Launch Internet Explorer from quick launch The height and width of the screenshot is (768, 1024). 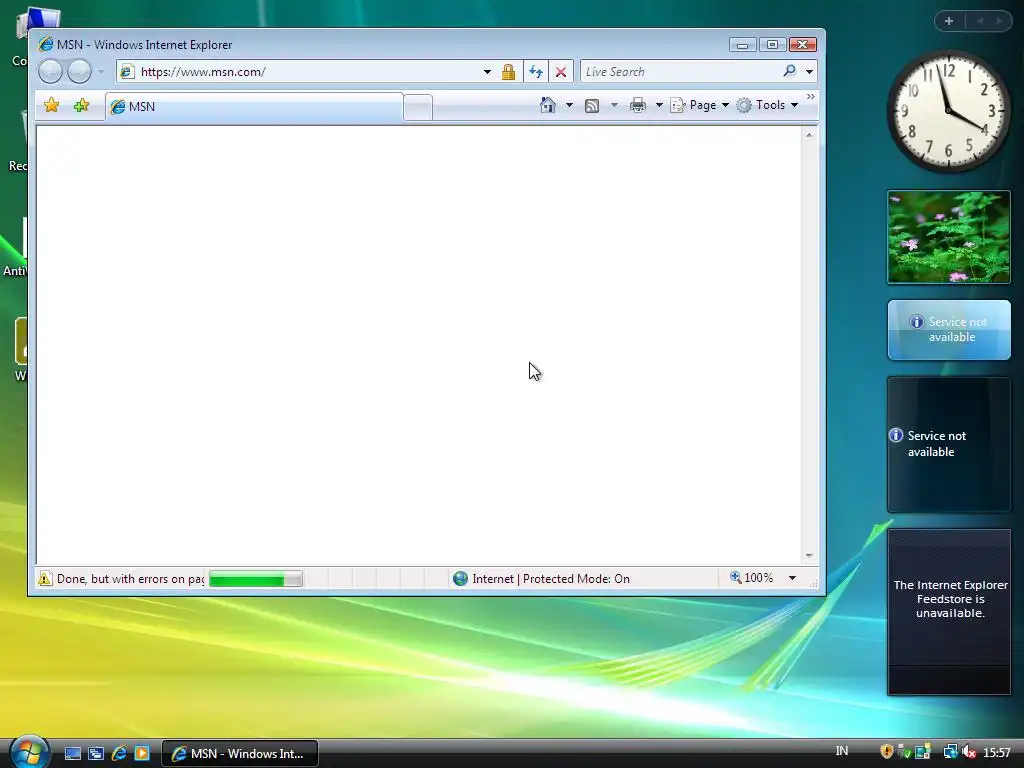coord(119,754)
